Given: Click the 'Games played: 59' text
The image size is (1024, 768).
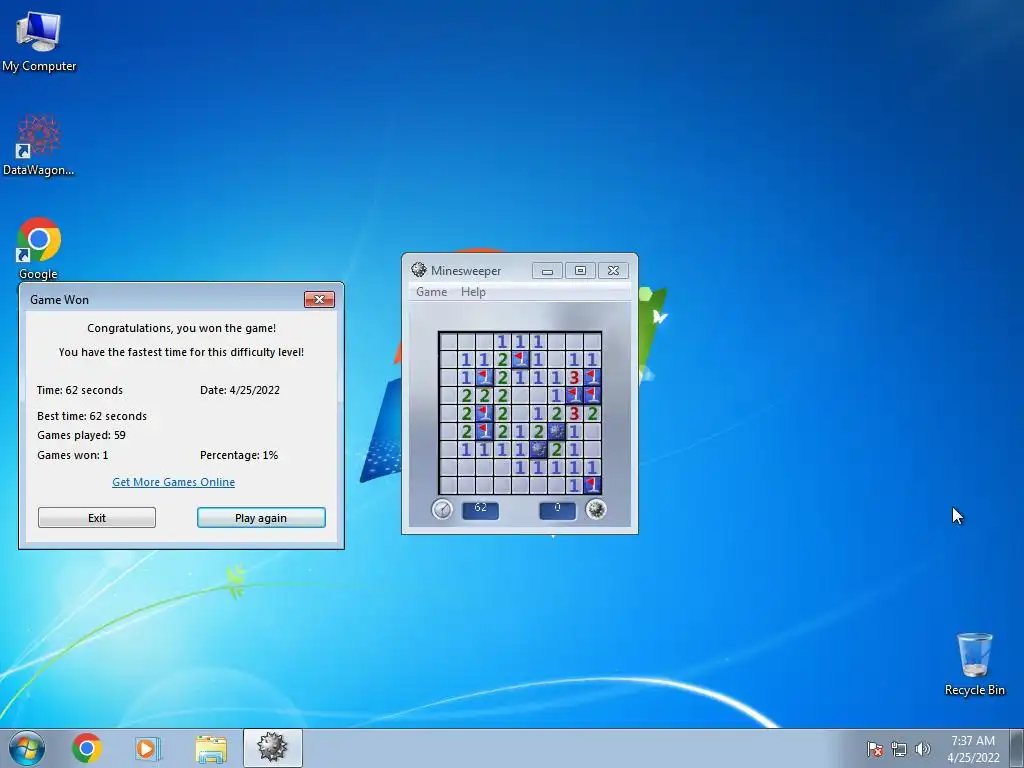Looking at the screenshot, I should pyautogui.click(x=81, y=435).
